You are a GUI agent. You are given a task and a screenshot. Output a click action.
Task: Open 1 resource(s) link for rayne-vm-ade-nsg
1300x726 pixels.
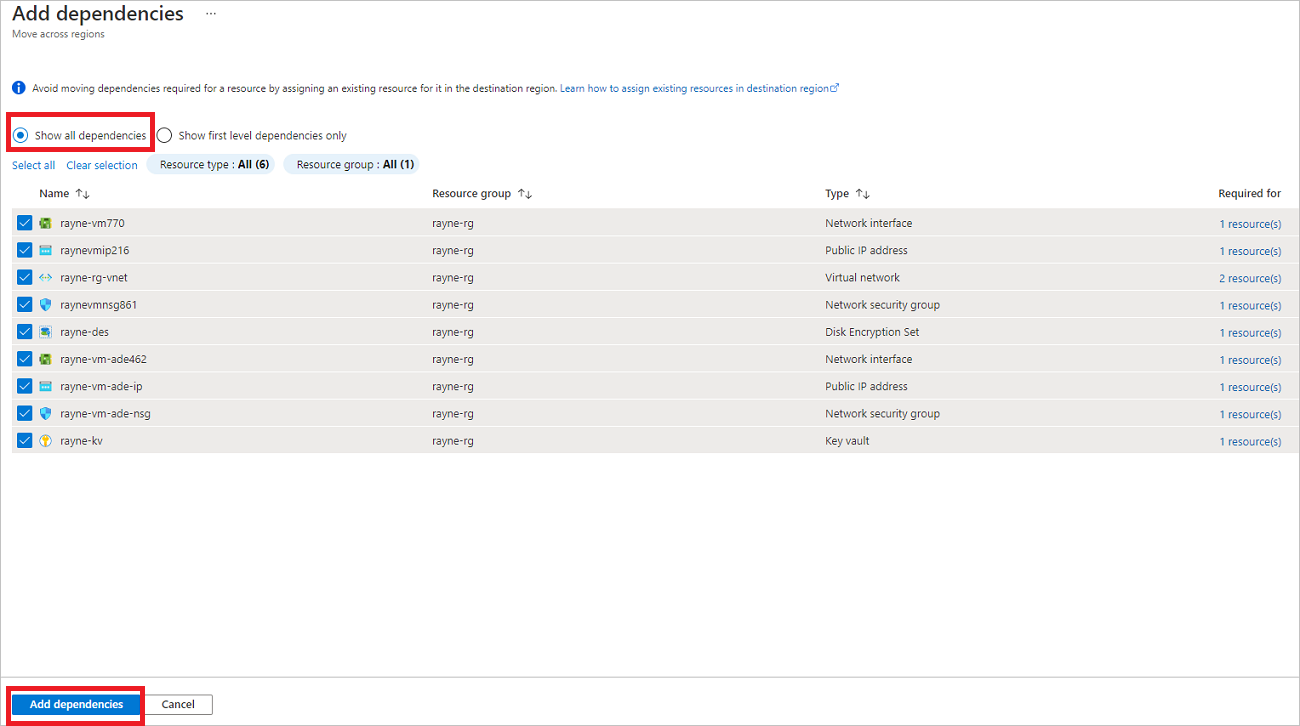tap(1250, 414)
